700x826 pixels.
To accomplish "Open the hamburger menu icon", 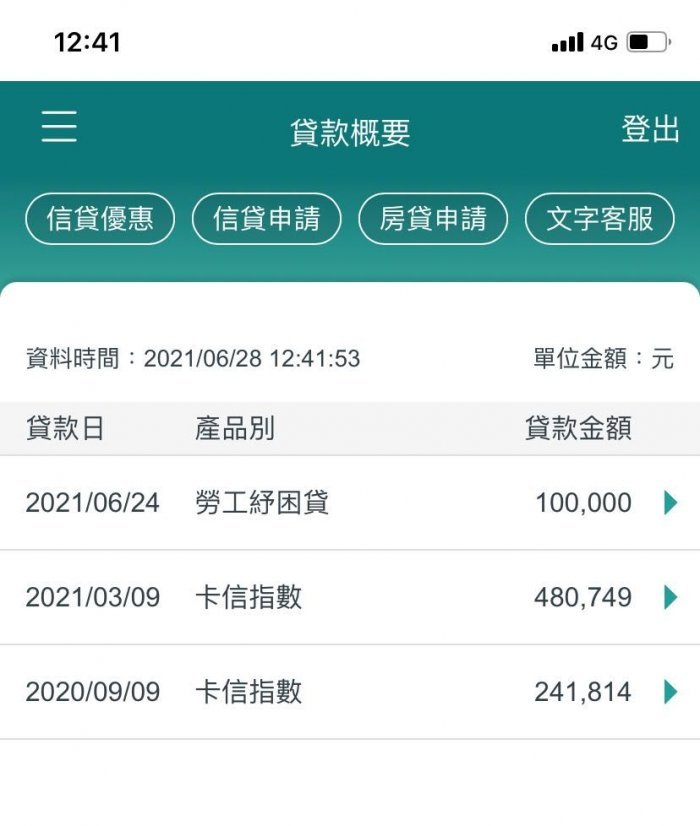I will click(x=59, y=126).
